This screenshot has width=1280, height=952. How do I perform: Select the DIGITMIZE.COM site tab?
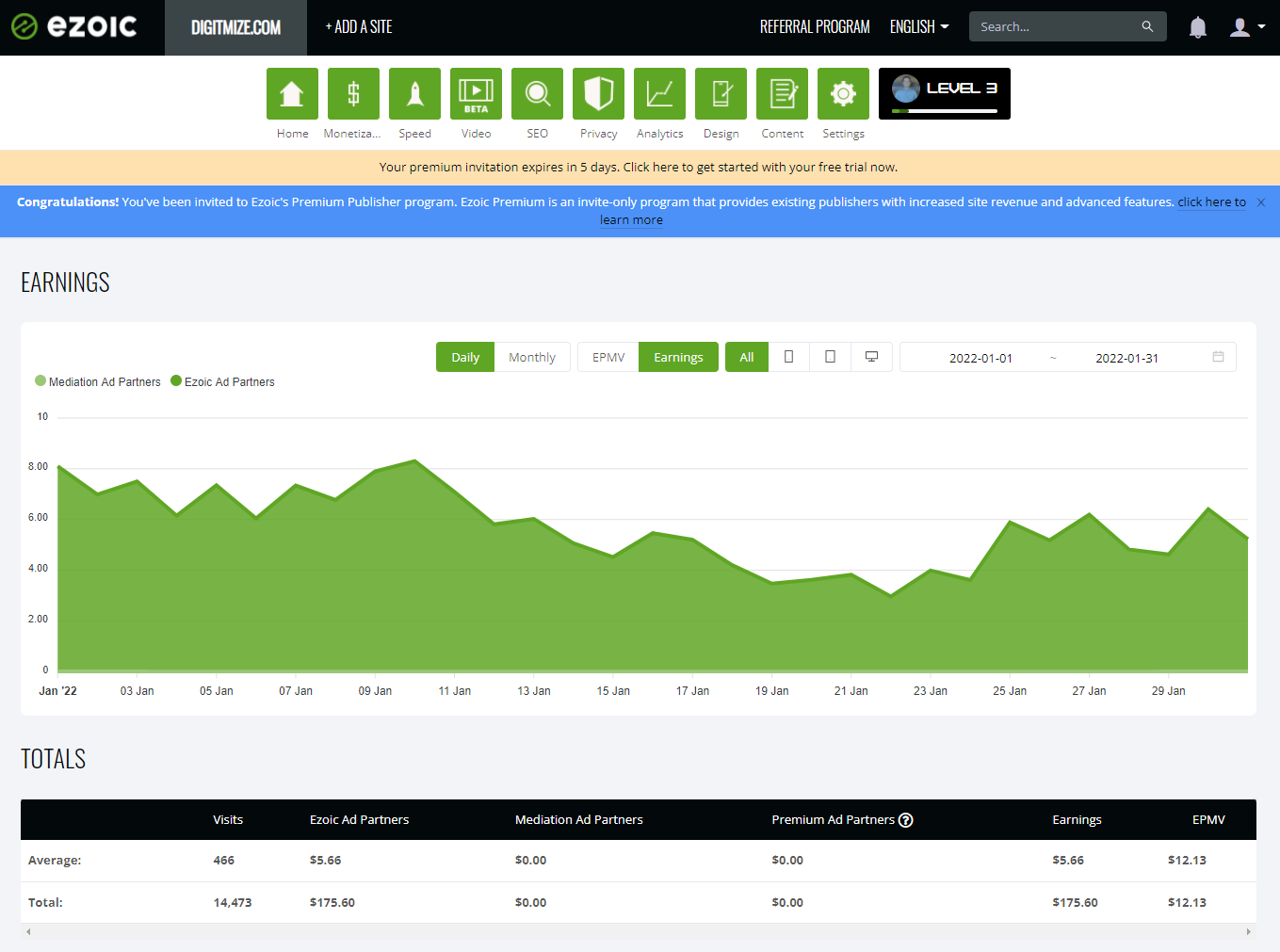pos(235,27)
